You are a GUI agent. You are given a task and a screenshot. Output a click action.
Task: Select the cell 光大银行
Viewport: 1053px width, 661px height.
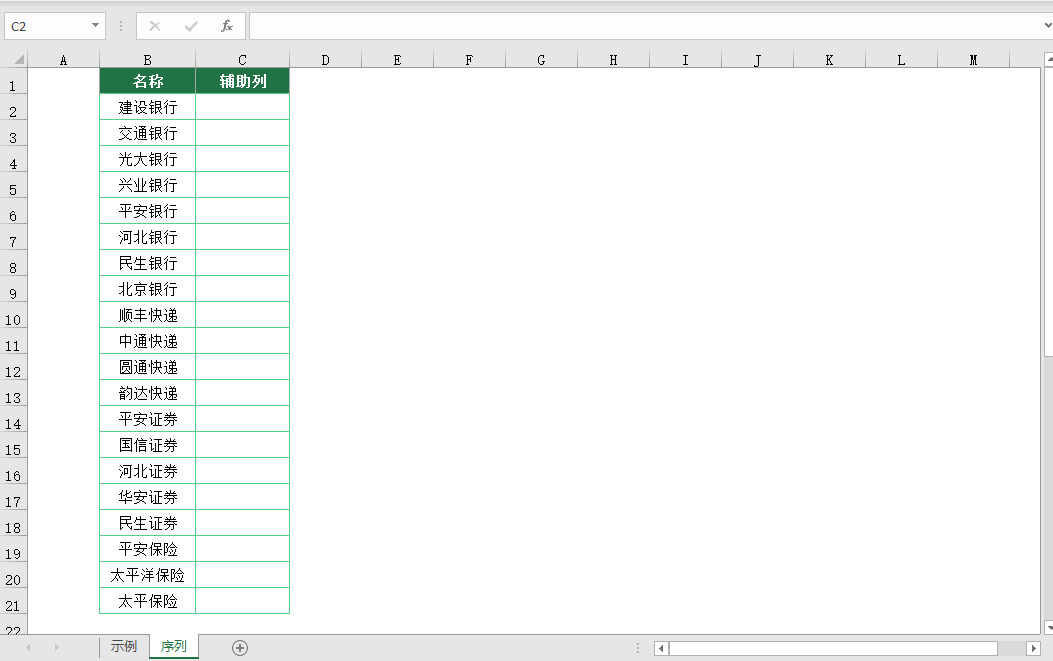[x=147, y=159]
